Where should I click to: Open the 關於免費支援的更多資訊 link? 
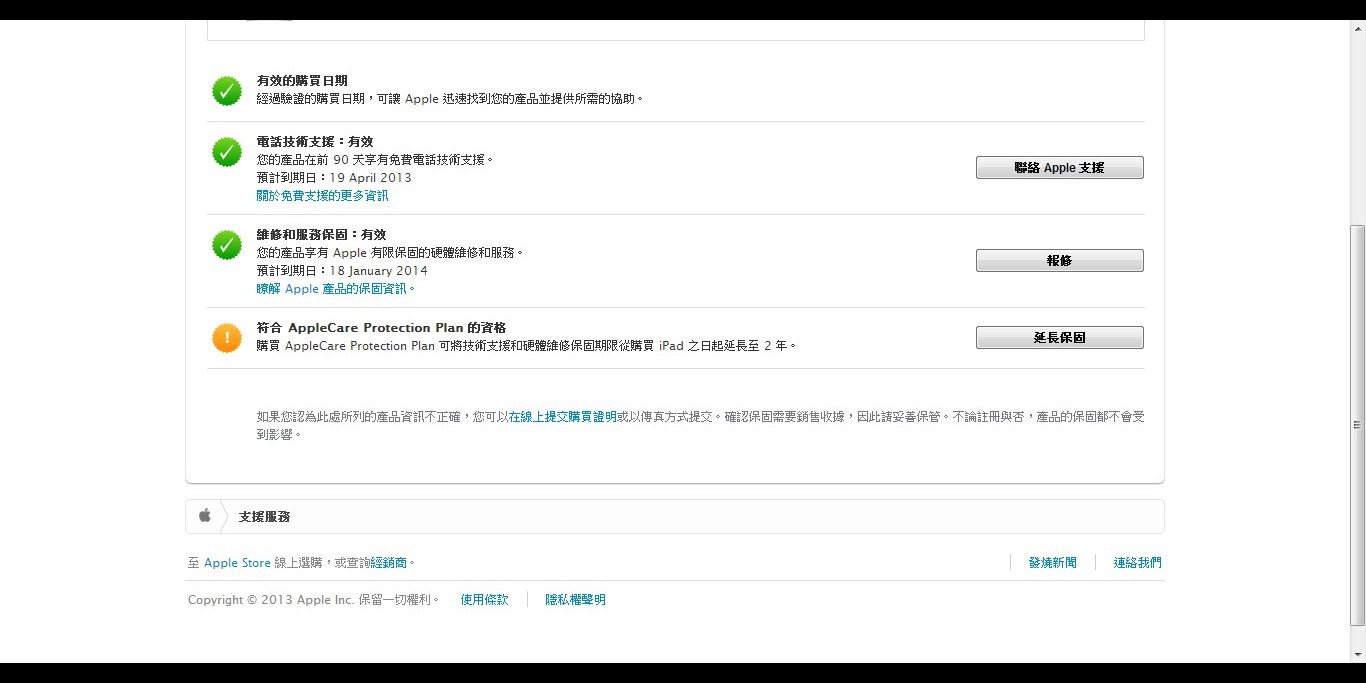(x=322, y=196)
